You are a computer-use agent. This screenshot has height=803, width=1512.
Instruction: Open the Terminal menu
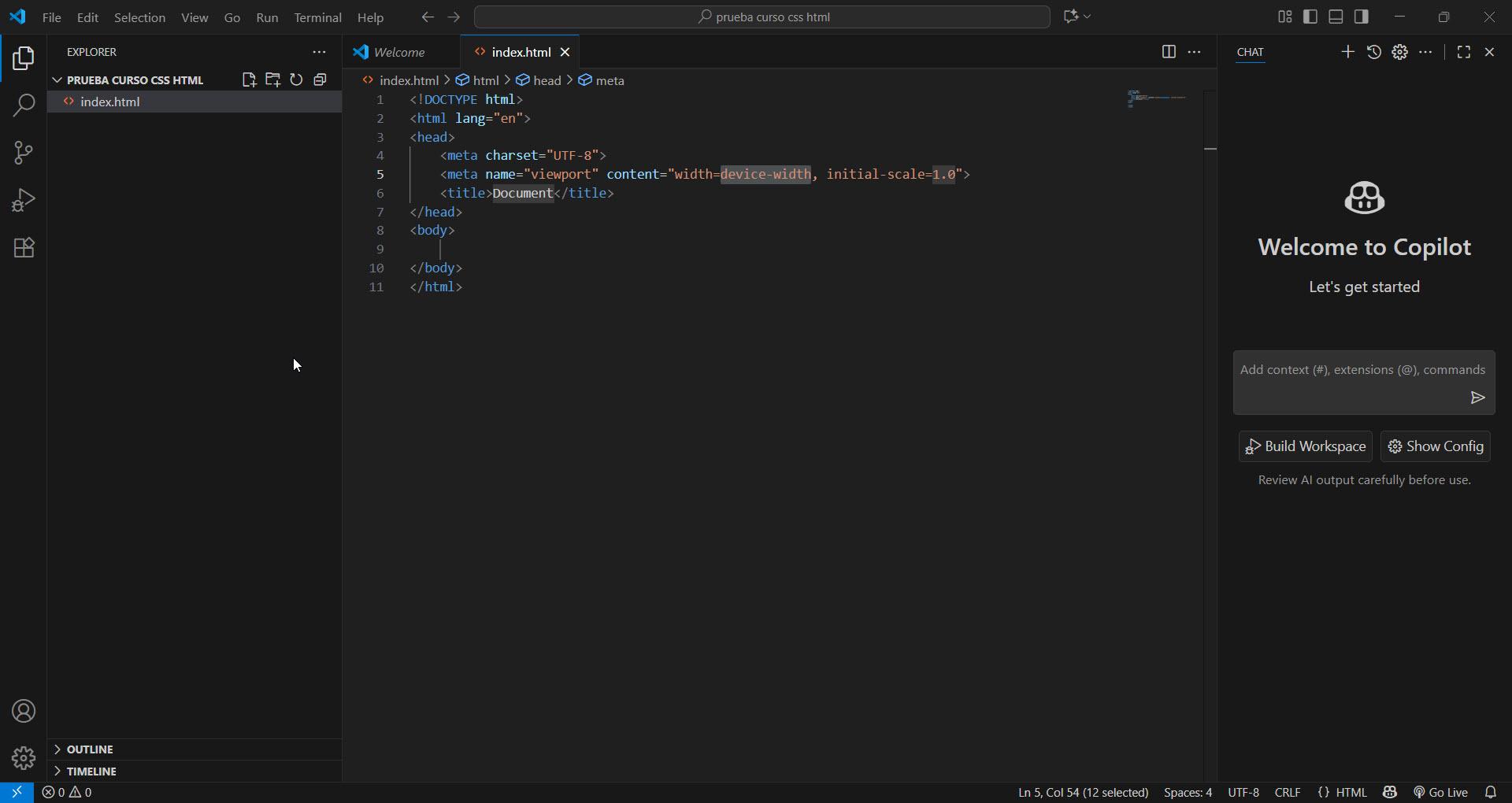317,17
